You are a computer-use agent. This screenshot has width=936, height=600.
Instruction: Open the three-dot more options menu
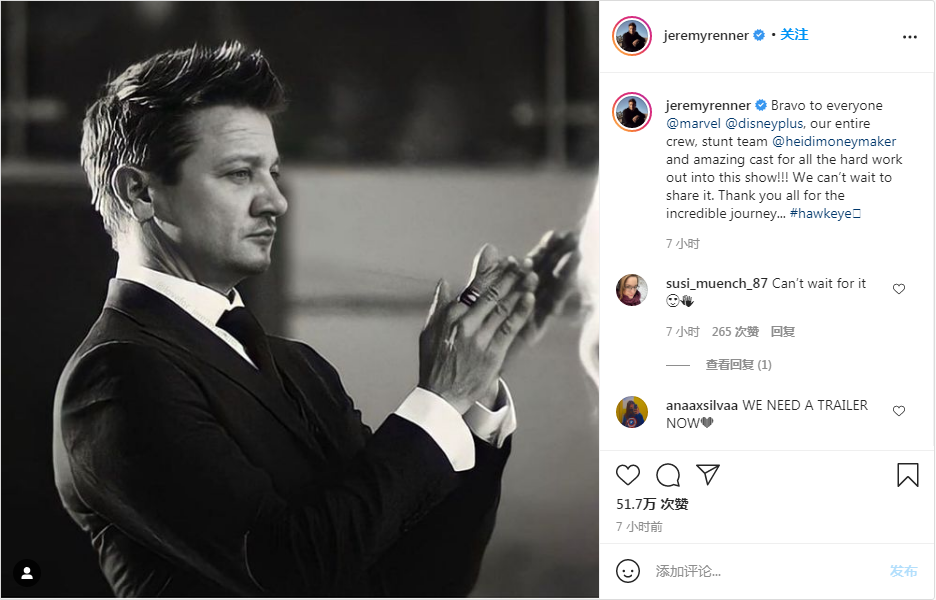[x=909, y=36]
